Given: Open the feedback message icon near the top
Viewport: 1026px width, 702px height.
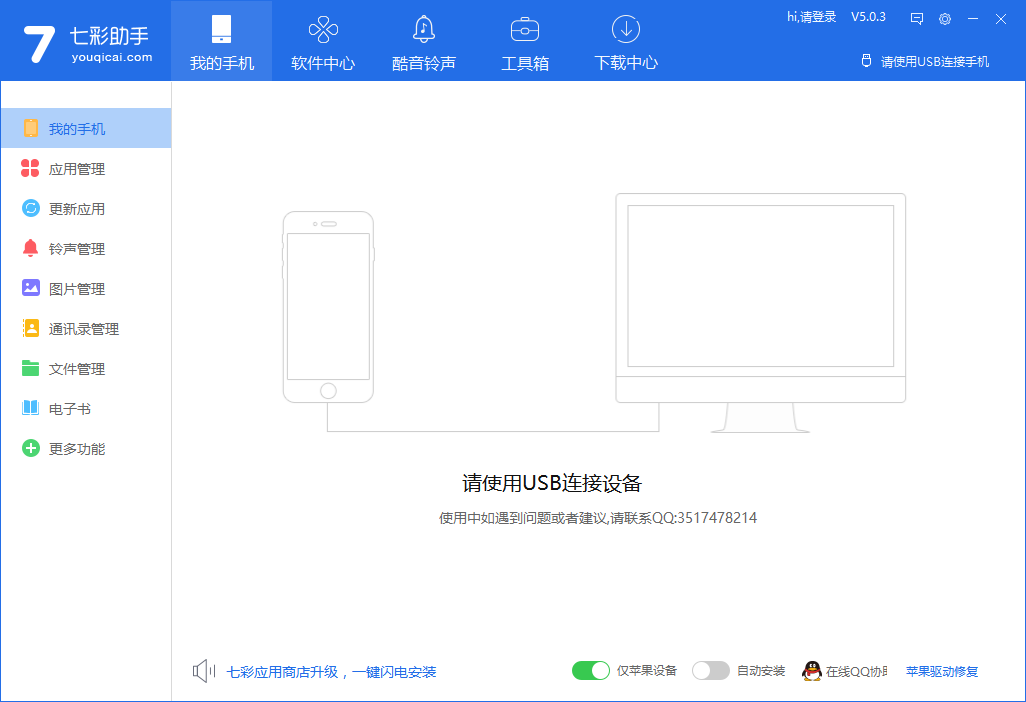Looking at the screenshot, I should coord(916,19).
